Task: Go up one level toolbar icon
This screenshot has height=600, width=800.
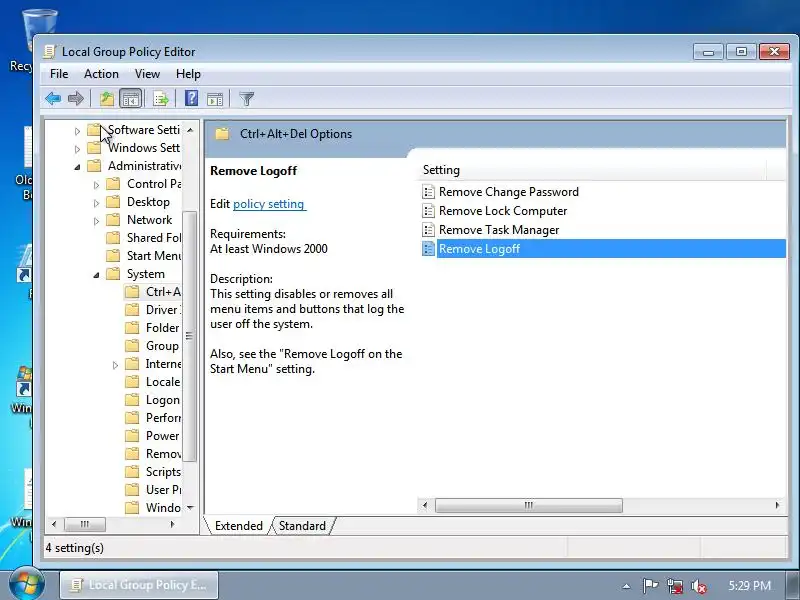Action: (107, 98)
